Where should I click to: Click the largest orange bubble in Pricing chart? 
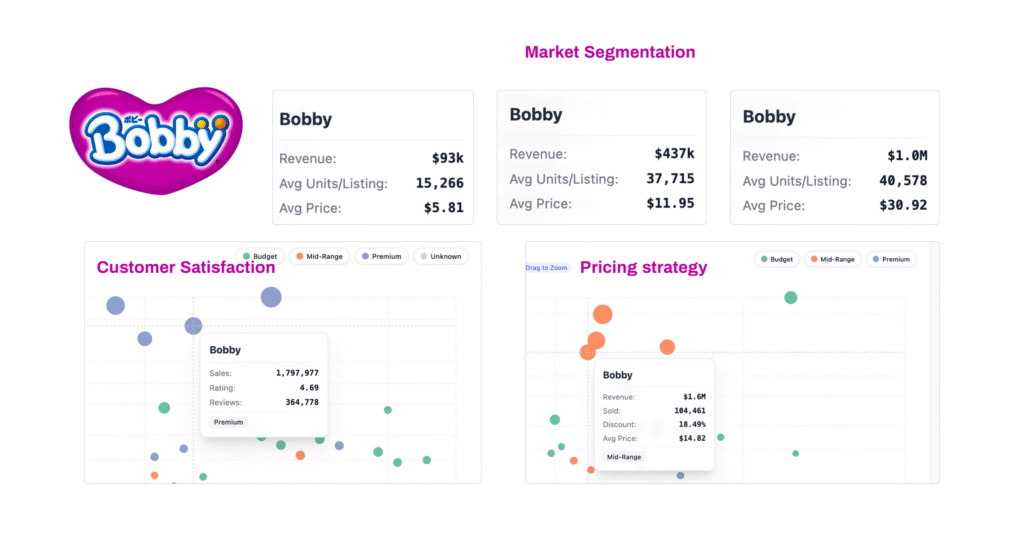[x=602, y=315]
